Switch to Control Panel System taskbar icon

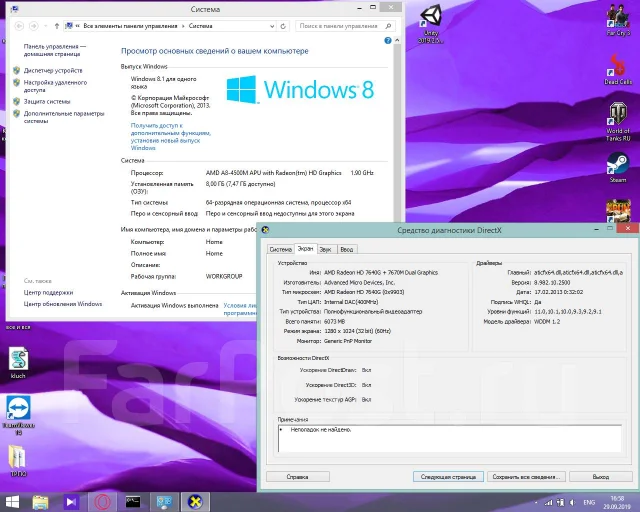point(164,502)
